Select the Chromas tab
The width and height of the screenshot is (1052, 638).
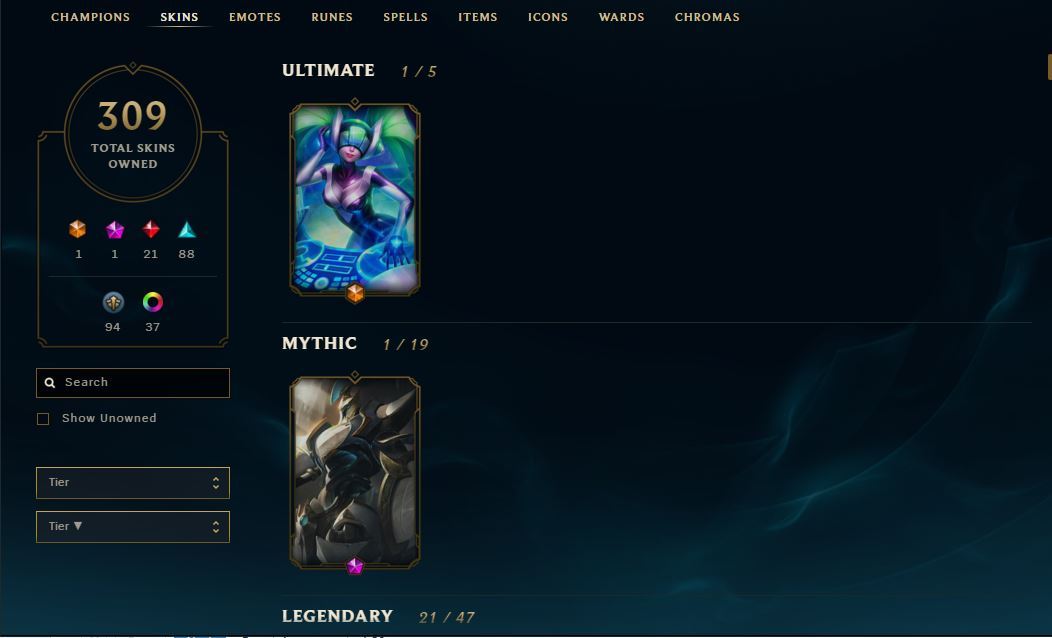[x=707, y=17]
